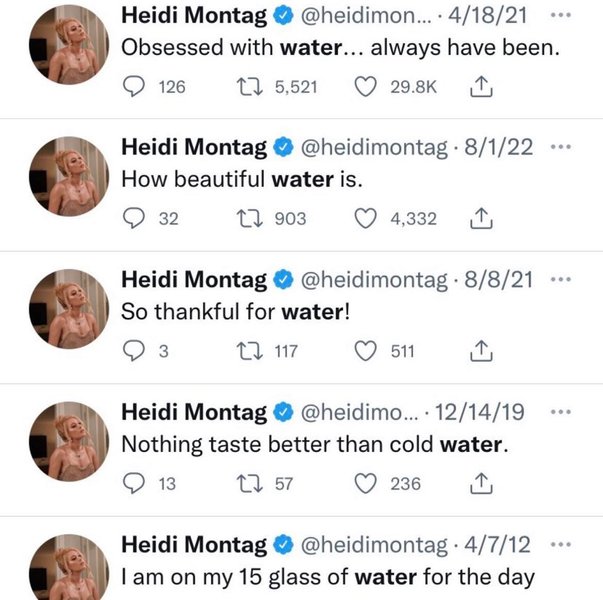Viewport: 603px width, 600px height.
Task: Reply to the "How beautiful water is" tweet
Action: [134, 218]
